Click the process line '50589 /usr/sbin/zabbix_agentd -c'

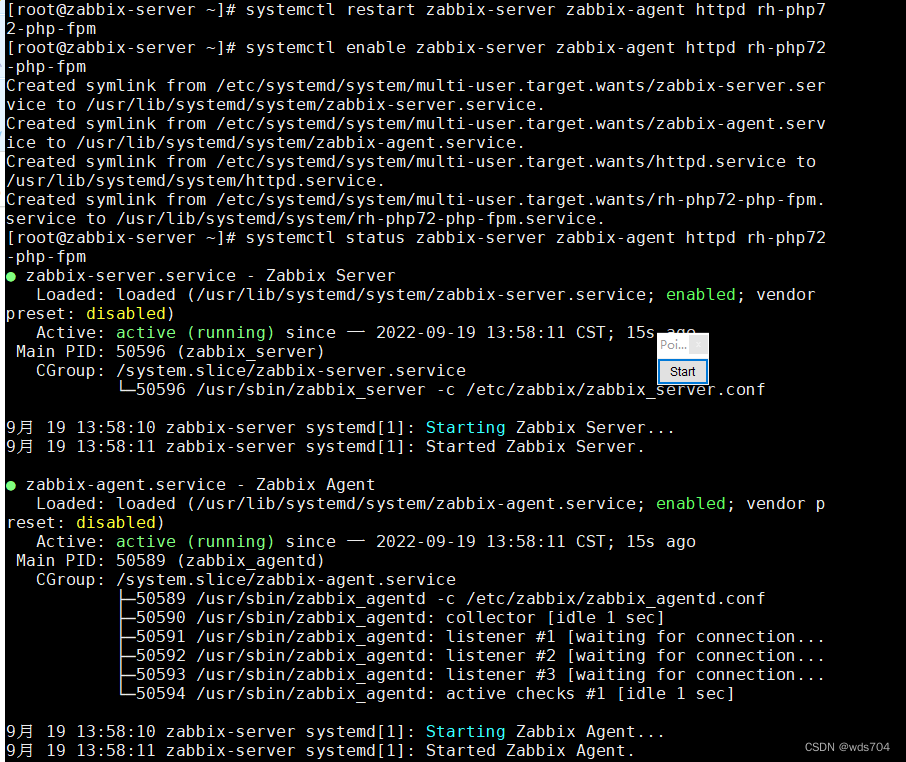[x=441, y=599]
